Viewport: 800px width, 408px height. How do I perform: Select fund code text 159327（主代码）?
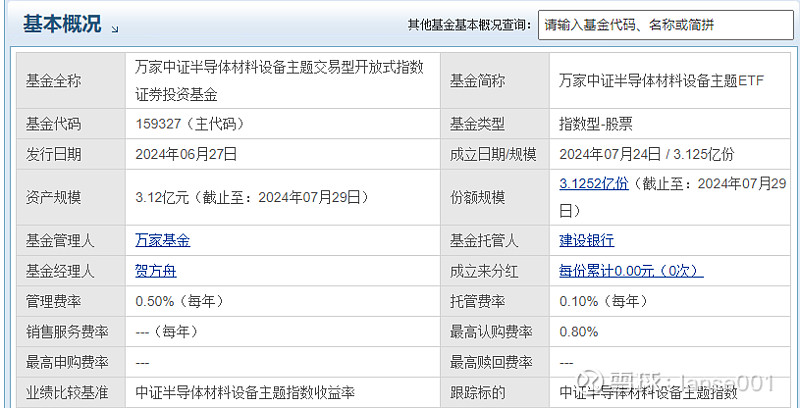[x=190, y=124]
